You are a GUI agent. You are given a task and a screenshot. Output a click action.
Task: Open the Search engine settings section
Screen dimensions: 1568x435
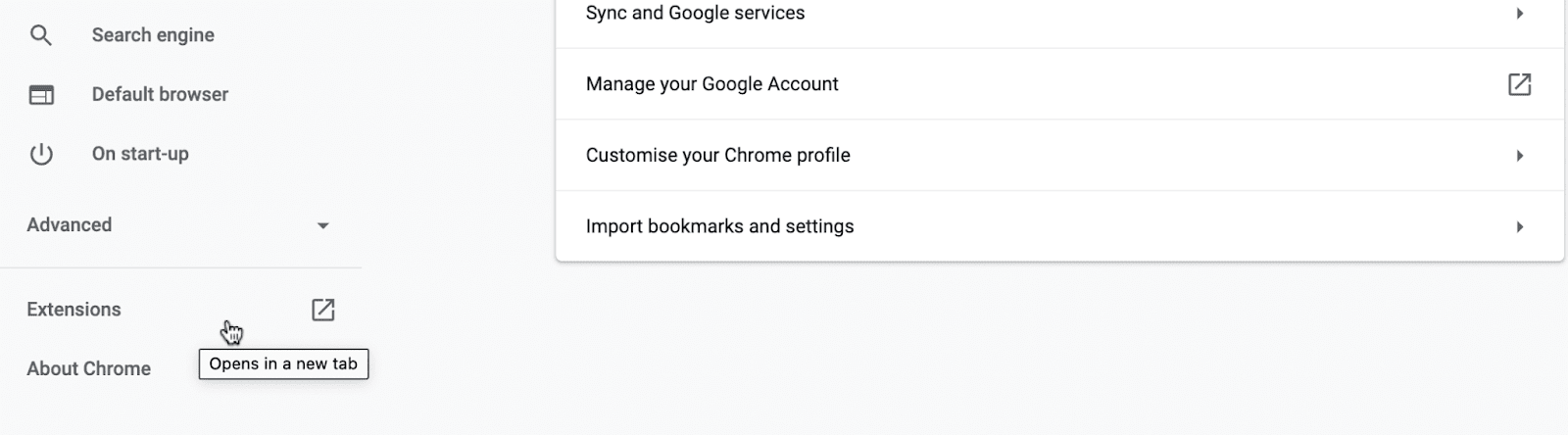click(153, 35)
